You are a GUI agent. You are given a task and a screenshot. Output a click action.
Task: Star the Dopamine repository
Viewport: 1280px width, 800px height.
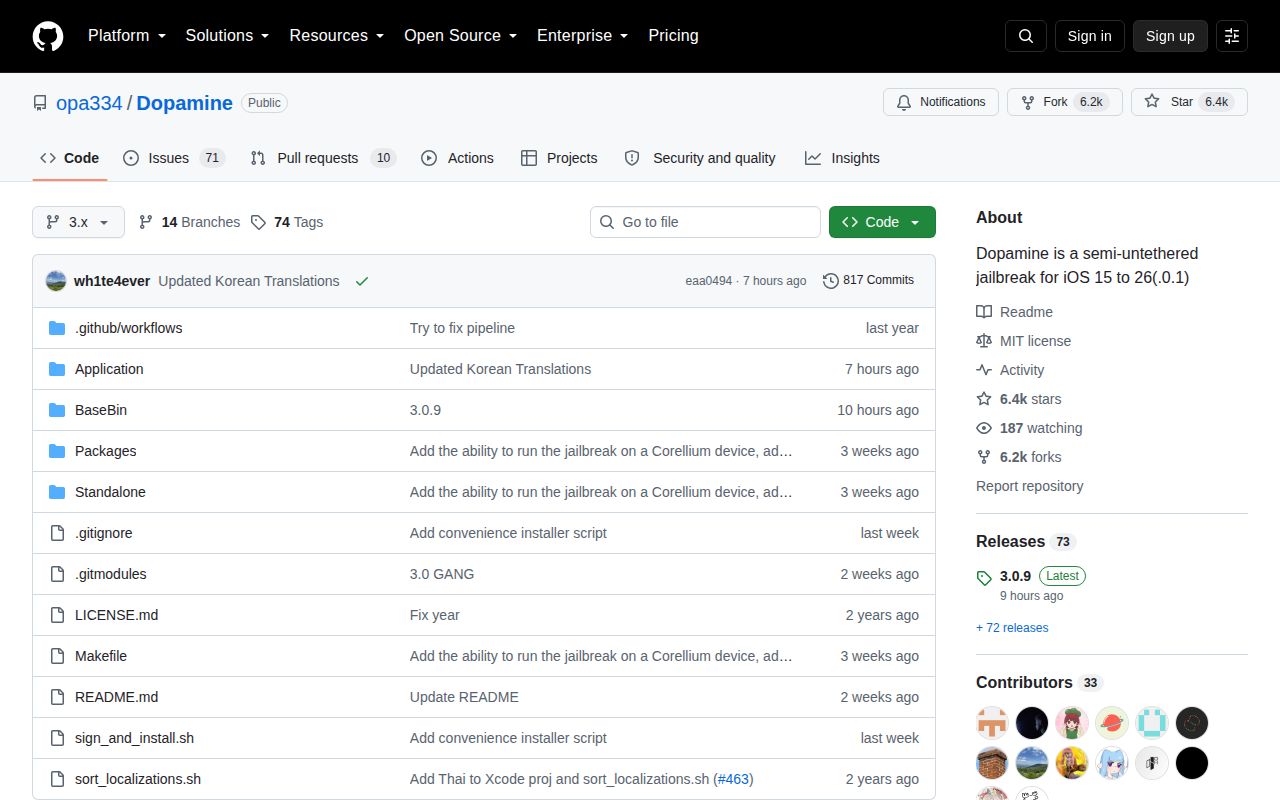(x=1189, y=102)
